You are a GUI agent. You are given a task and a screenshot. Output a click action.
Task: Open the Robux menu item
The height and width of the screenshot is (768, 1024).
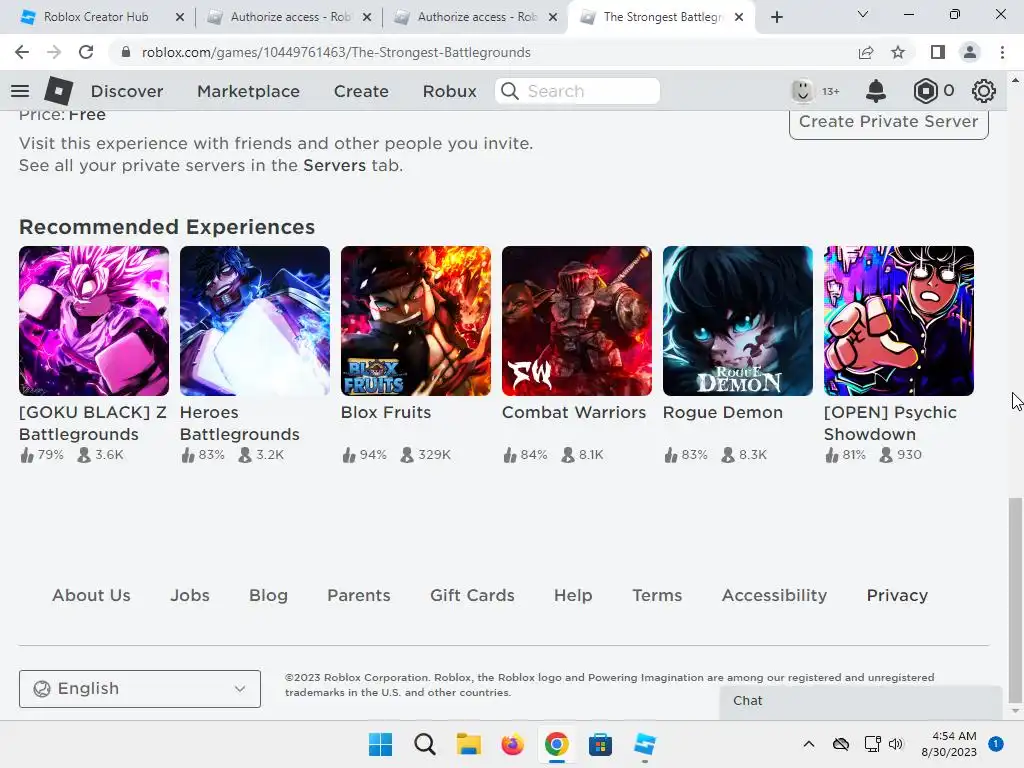point(449,91)
